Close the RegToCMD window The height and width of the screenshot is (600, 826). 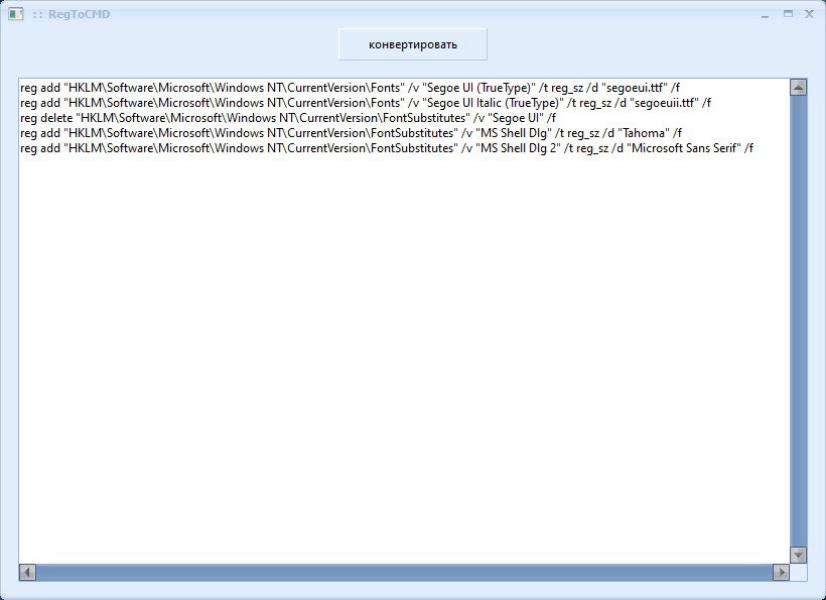[809, 14]
